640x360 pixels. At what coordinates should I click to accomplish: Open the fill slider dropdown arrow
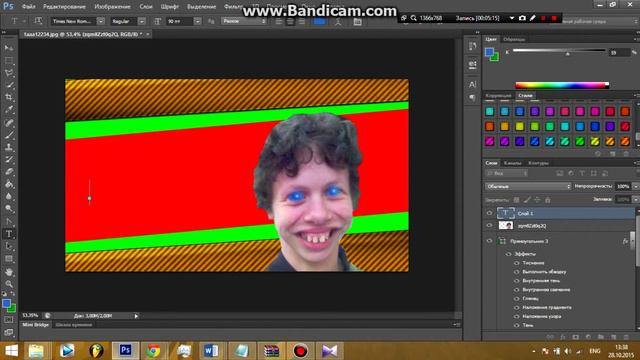pyautogui.click(x=635, y=200)
